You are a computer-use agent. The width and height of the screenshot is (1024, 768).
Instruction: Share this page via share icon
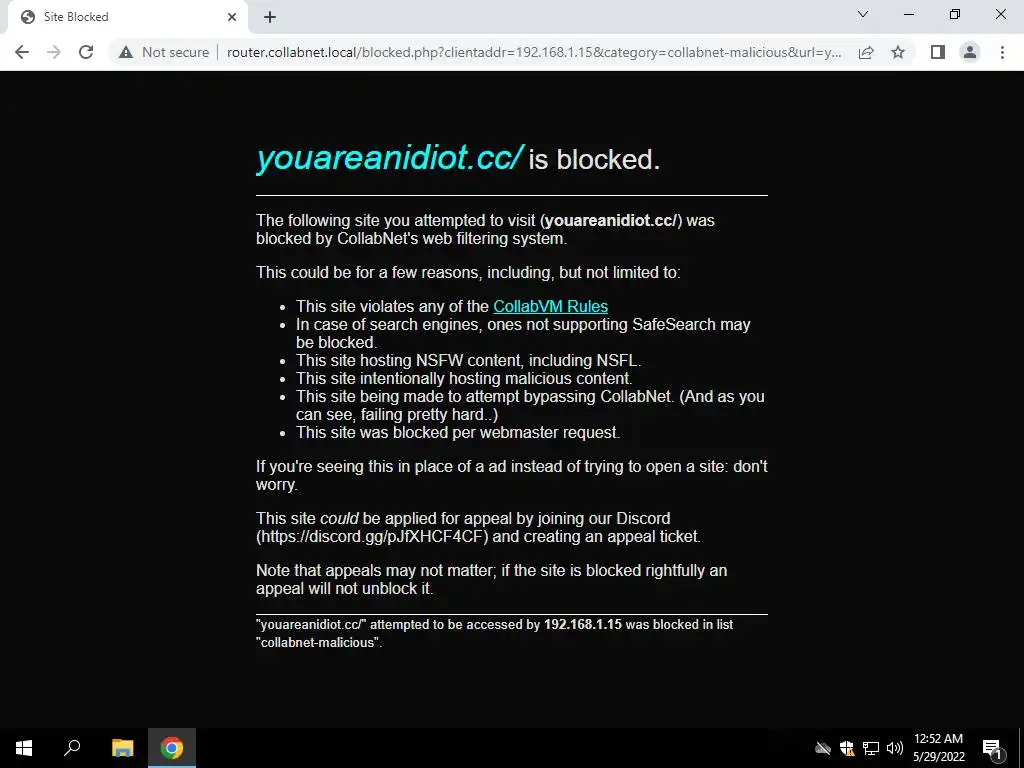coord(866,52)
